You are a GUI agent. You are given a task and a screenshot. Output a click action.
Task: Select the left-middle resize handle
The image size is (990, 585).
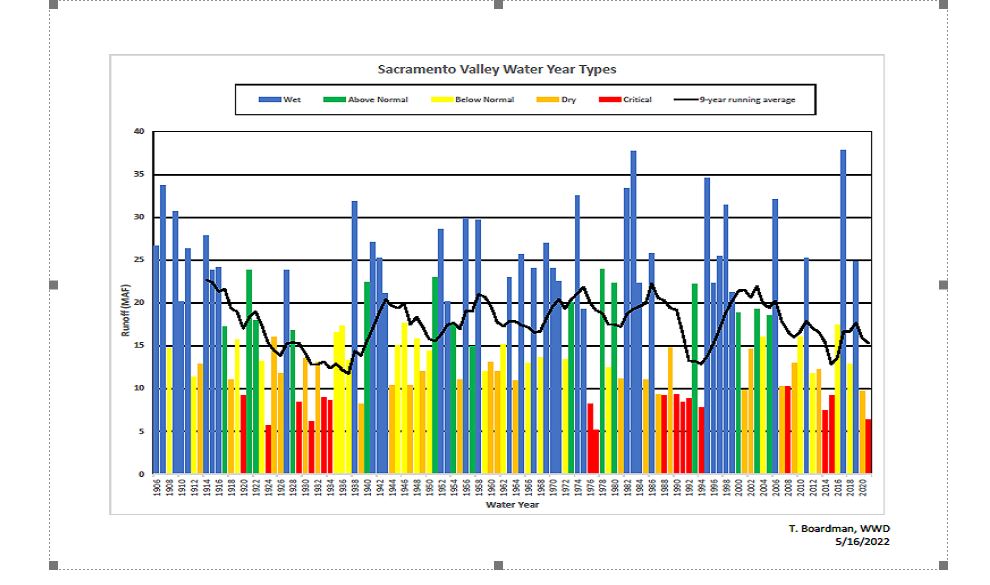point(53,286)
